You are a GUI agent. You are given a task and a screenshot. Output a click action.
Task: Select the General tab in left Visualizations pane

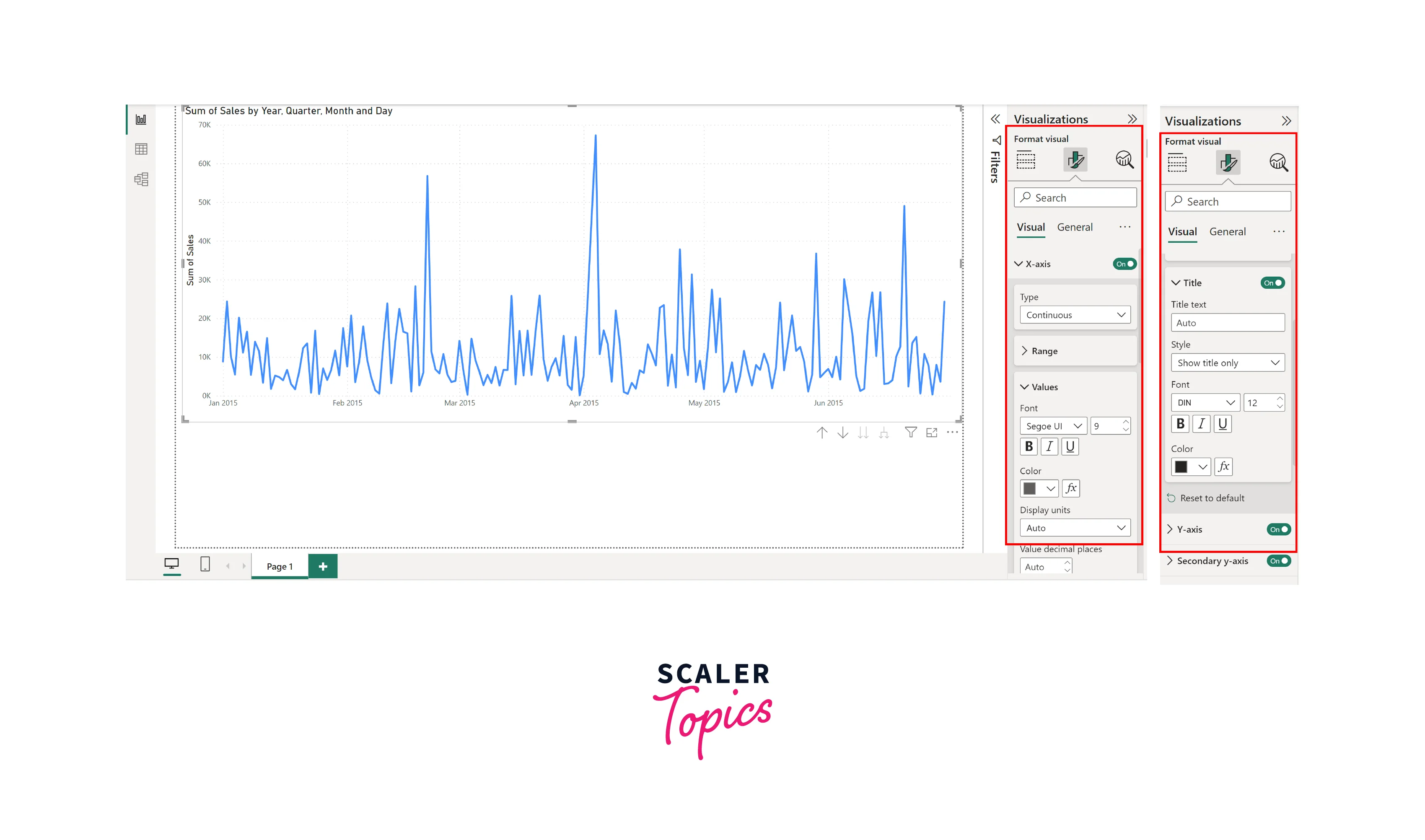[1074, 227]
